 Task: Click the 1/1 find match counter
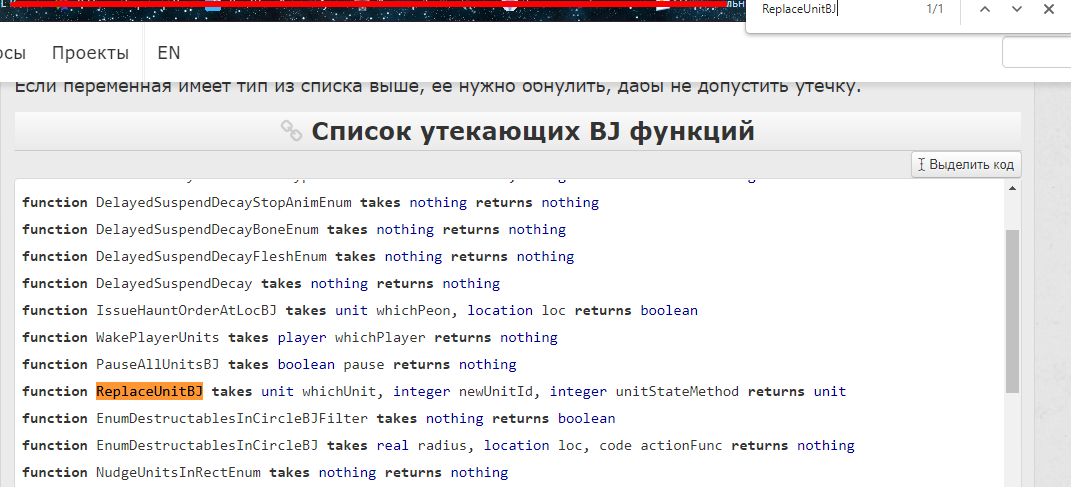(x=934, y=10)
